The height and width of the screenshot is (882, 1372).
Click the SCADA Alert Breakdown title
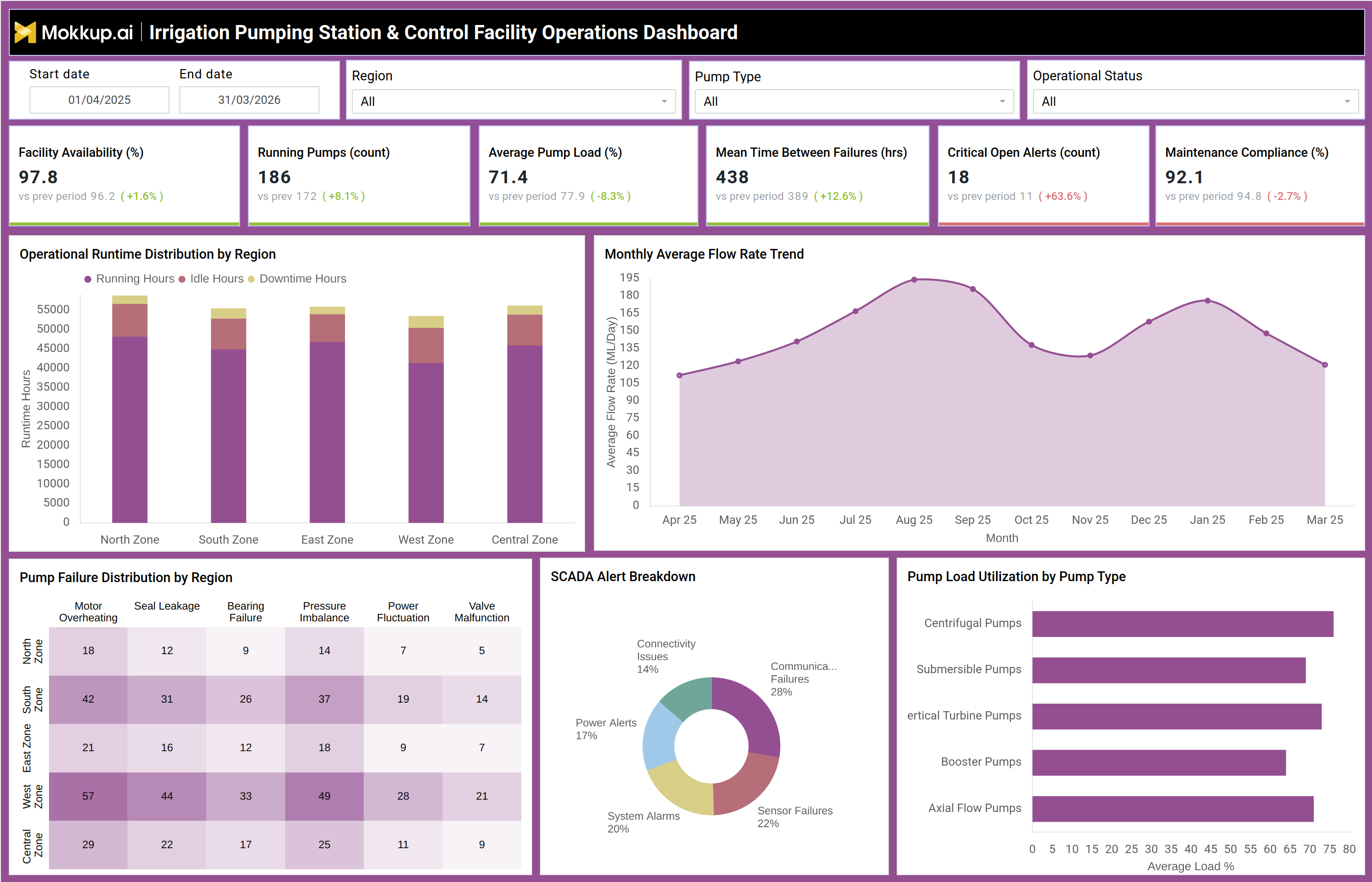coord(623,577)
